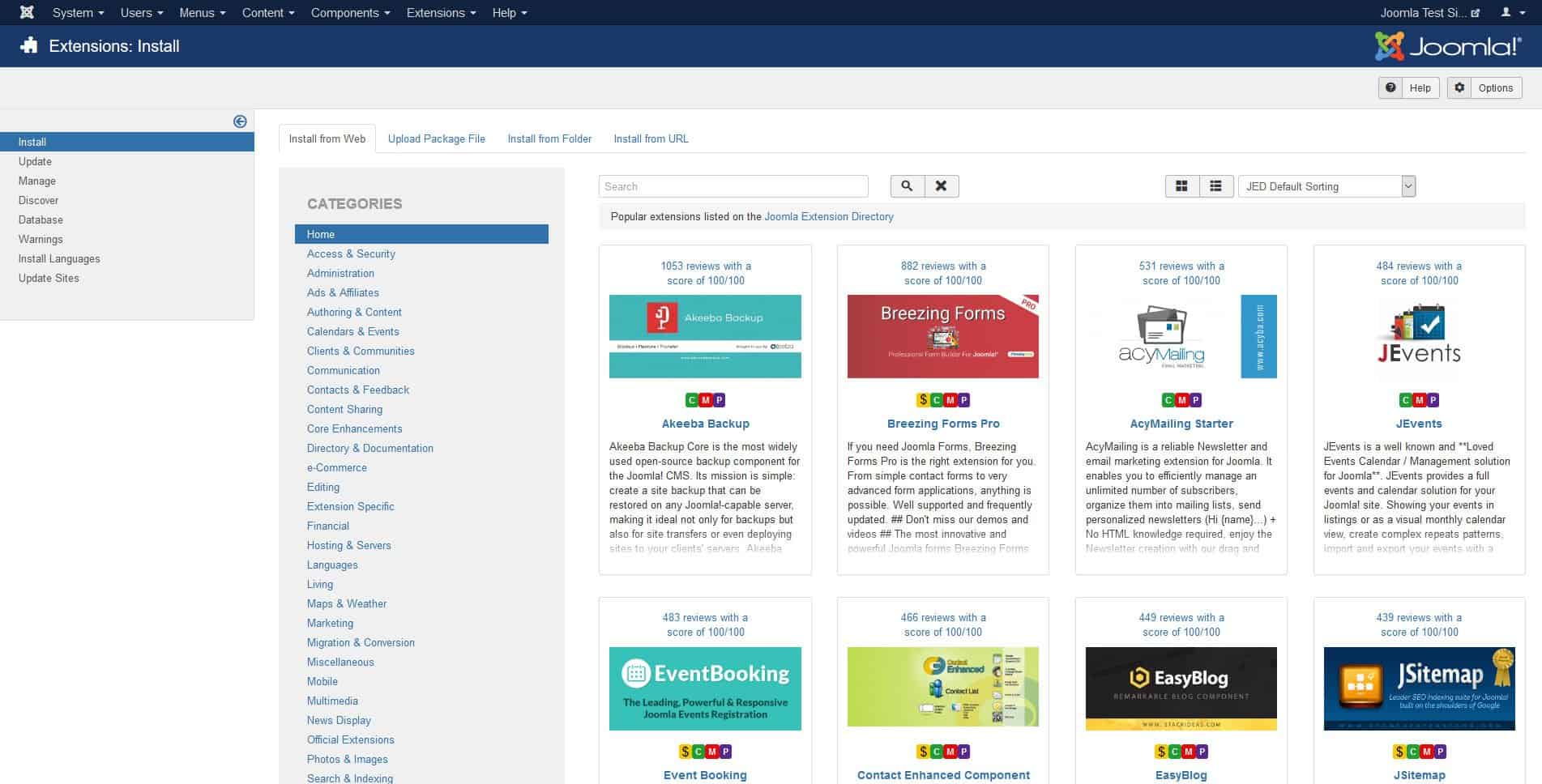
Task: Click the Contact Enhanced banner image
Action: pos(942,687)
